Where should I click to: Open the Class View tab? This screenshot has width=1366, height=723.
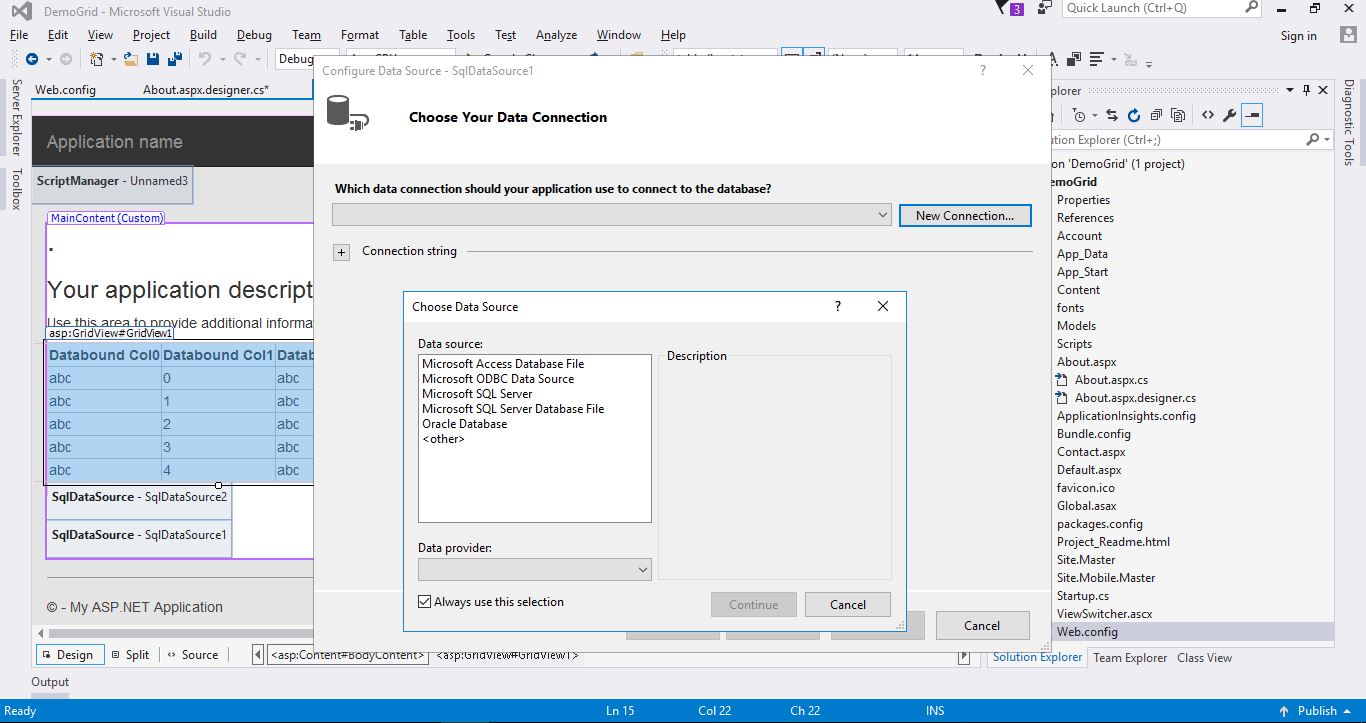click(x=1204, y=658)
